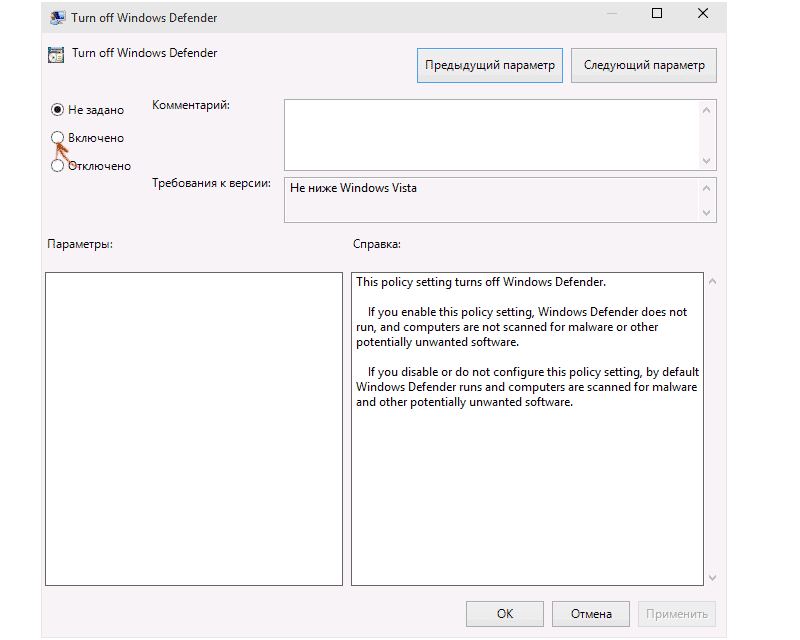Click comment box scroll up arrow

click(706, 110)
